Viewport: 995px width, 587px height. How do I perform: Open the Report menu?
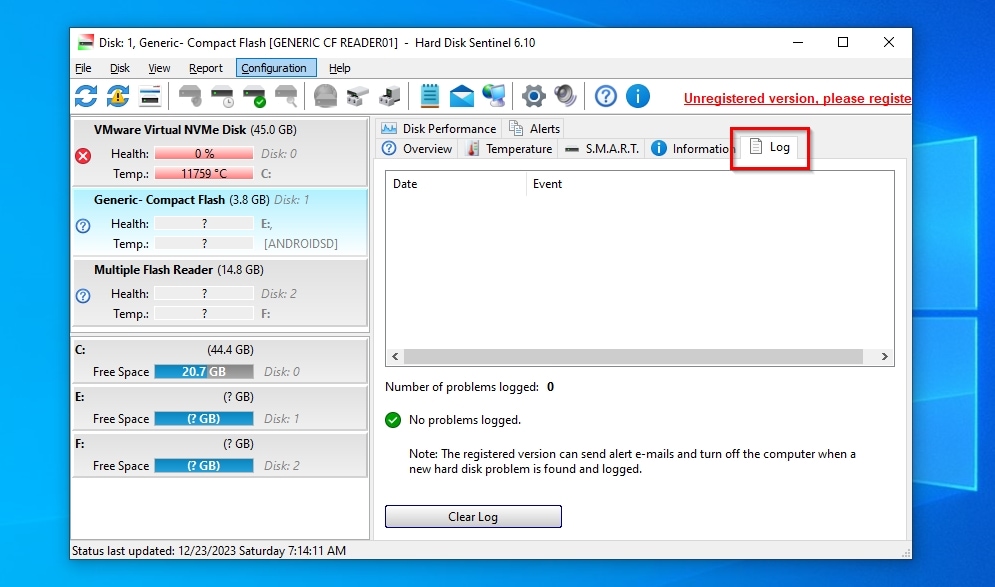[x=206, y=68]
